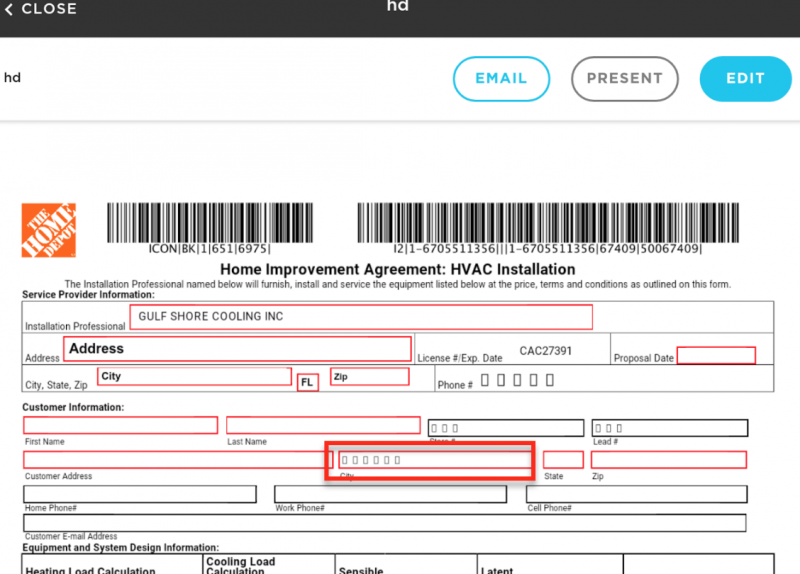Click the customer Last Name field

[x=323, y=426]
